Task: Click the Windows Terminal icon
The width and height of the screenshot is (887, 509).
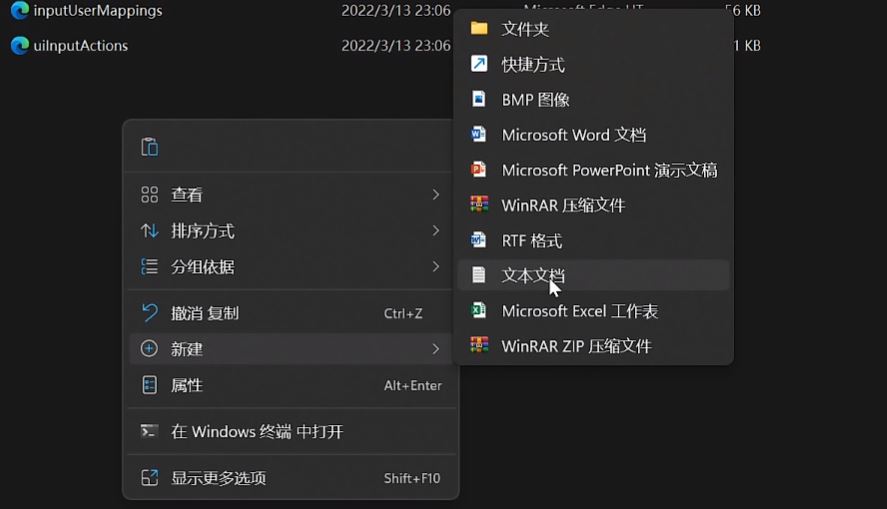Action: click(x=150, y=431)
